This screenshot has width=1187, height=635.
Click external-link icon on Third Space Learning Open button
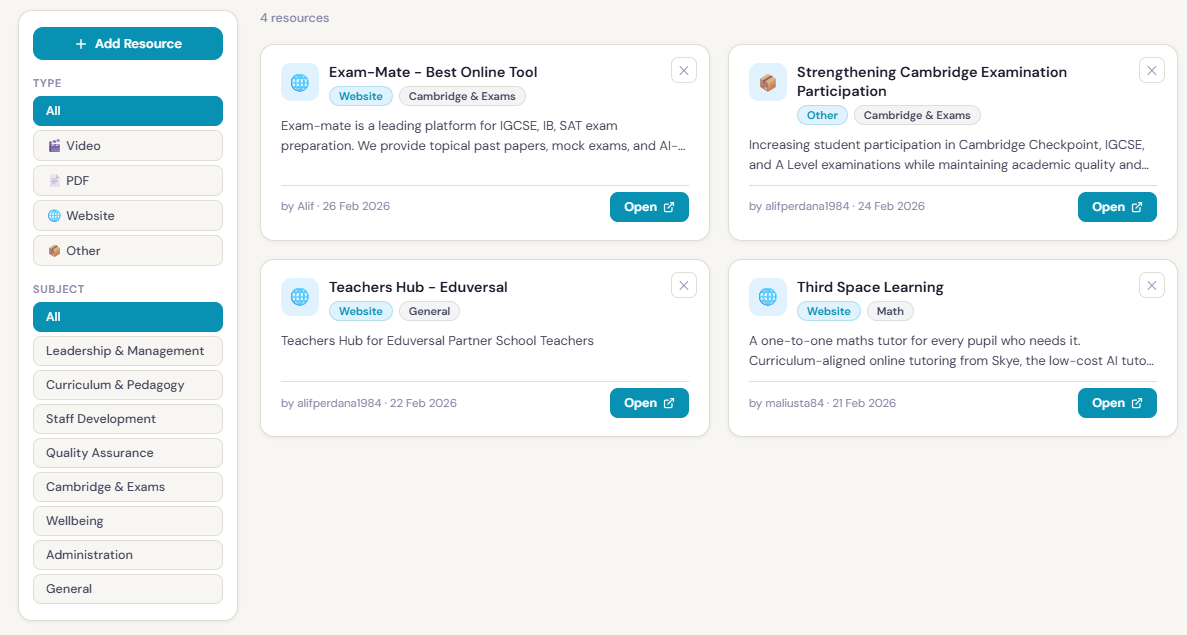(x=1137, y=403)
